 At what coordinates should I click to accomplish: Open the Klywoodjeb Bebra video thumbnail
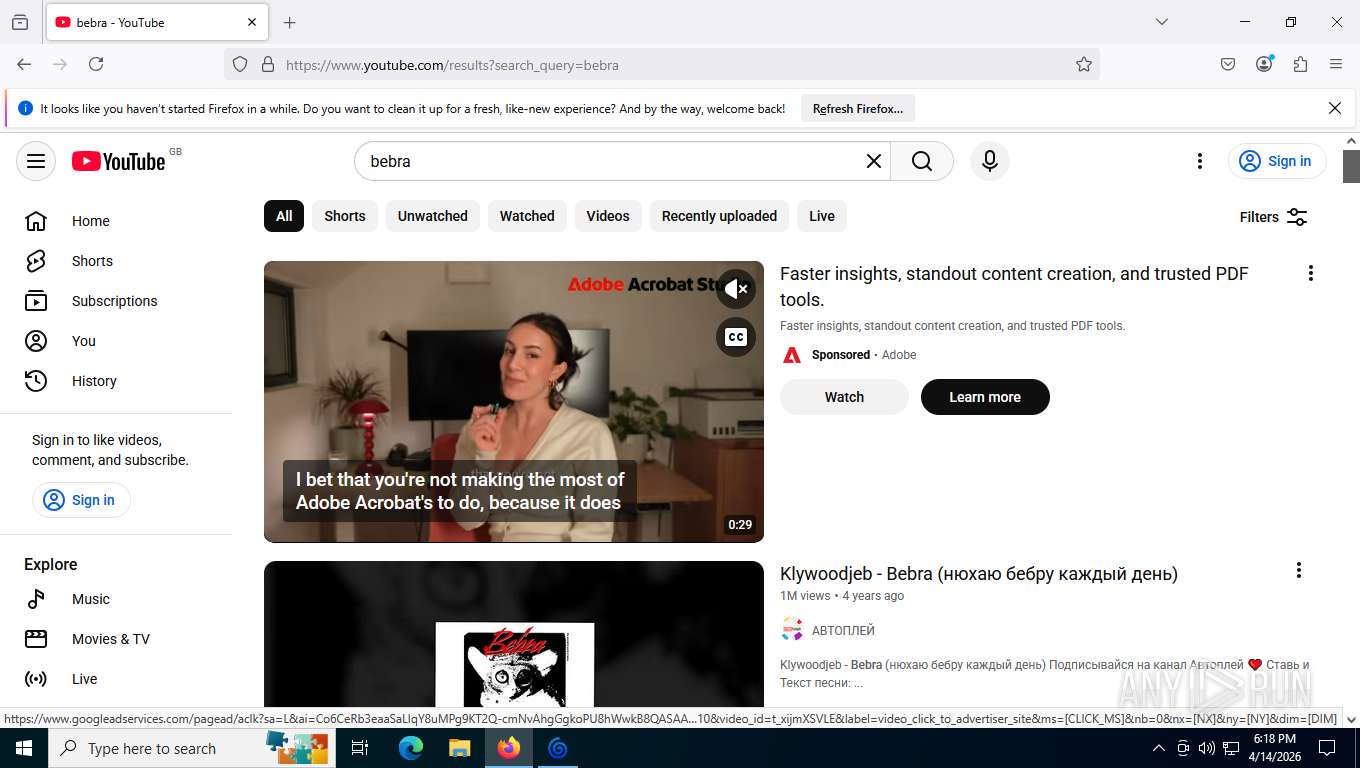pyautogui.click(x=514, y=634)
